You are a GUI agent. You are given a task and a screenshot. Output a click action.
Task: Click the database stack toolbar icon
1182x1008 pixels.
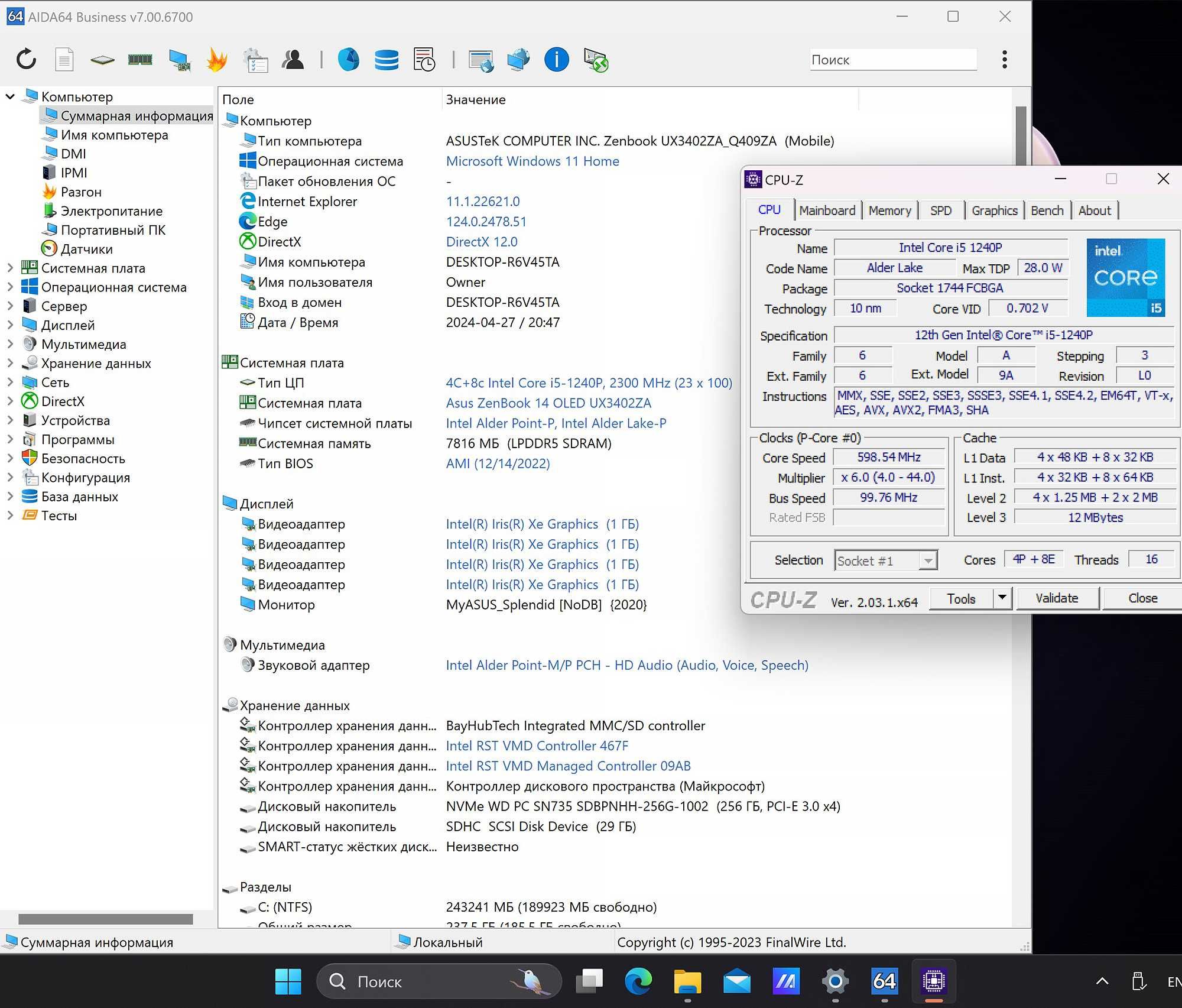click(x=387, y=60)
